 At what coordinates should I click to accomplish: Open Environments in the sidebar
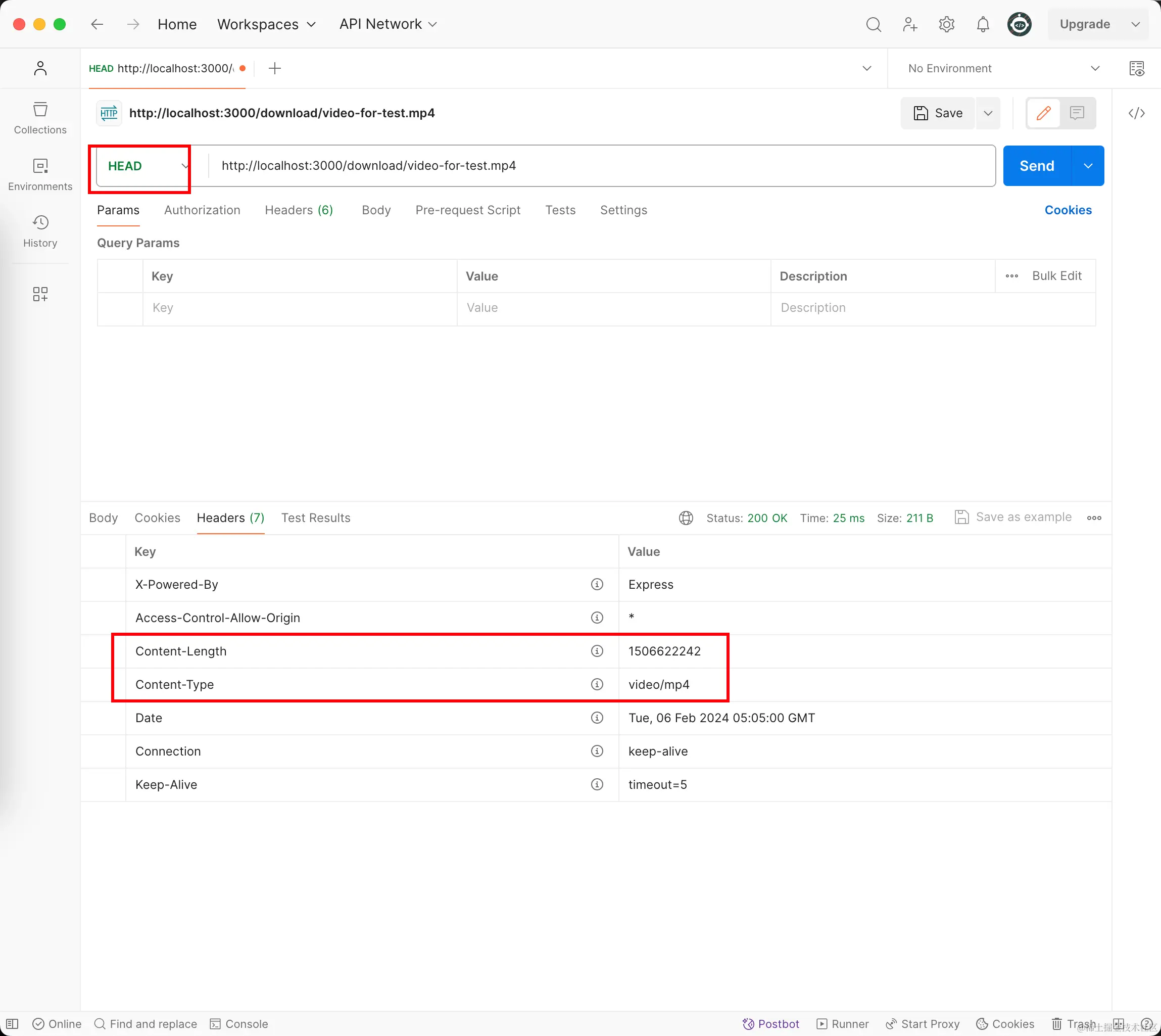[40, 174]
